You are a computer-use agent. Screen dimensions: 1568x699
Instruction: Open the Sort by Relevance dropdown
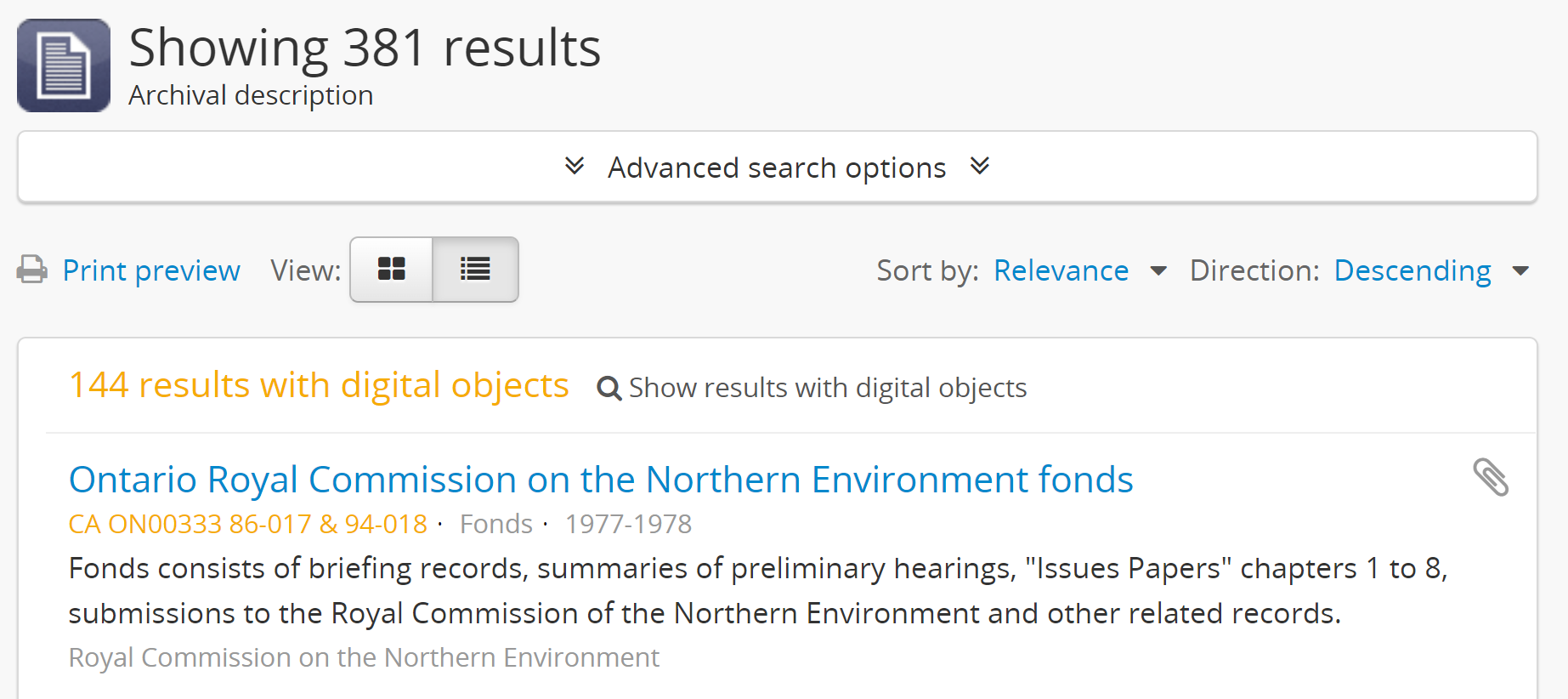pyautogui.click(x=1061, y=270)
